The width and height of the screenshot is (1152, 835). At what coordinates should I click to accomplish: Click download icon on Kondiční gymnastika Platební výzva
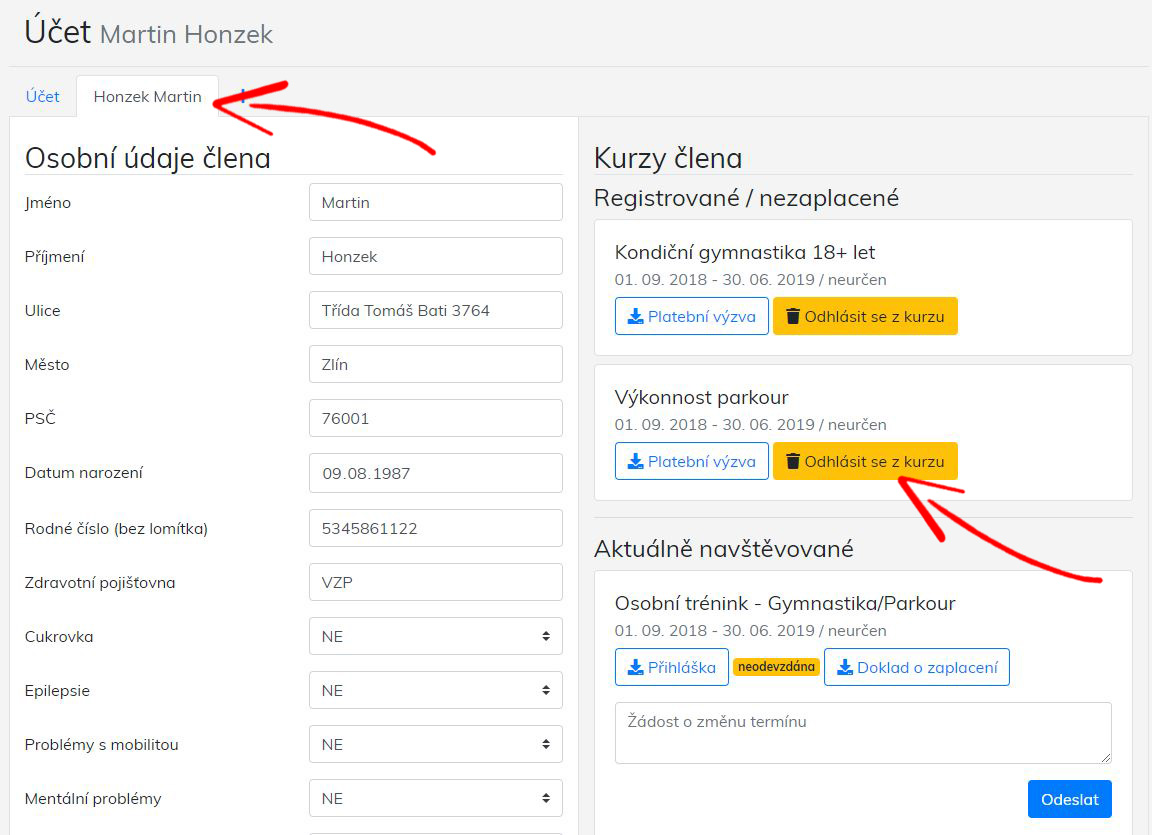pos(635,317)
